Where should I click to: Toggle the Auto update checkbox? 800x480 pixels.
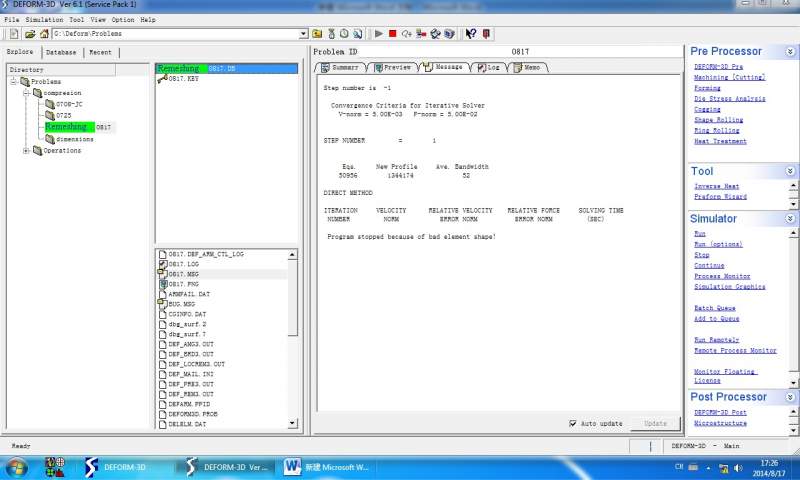573,423
